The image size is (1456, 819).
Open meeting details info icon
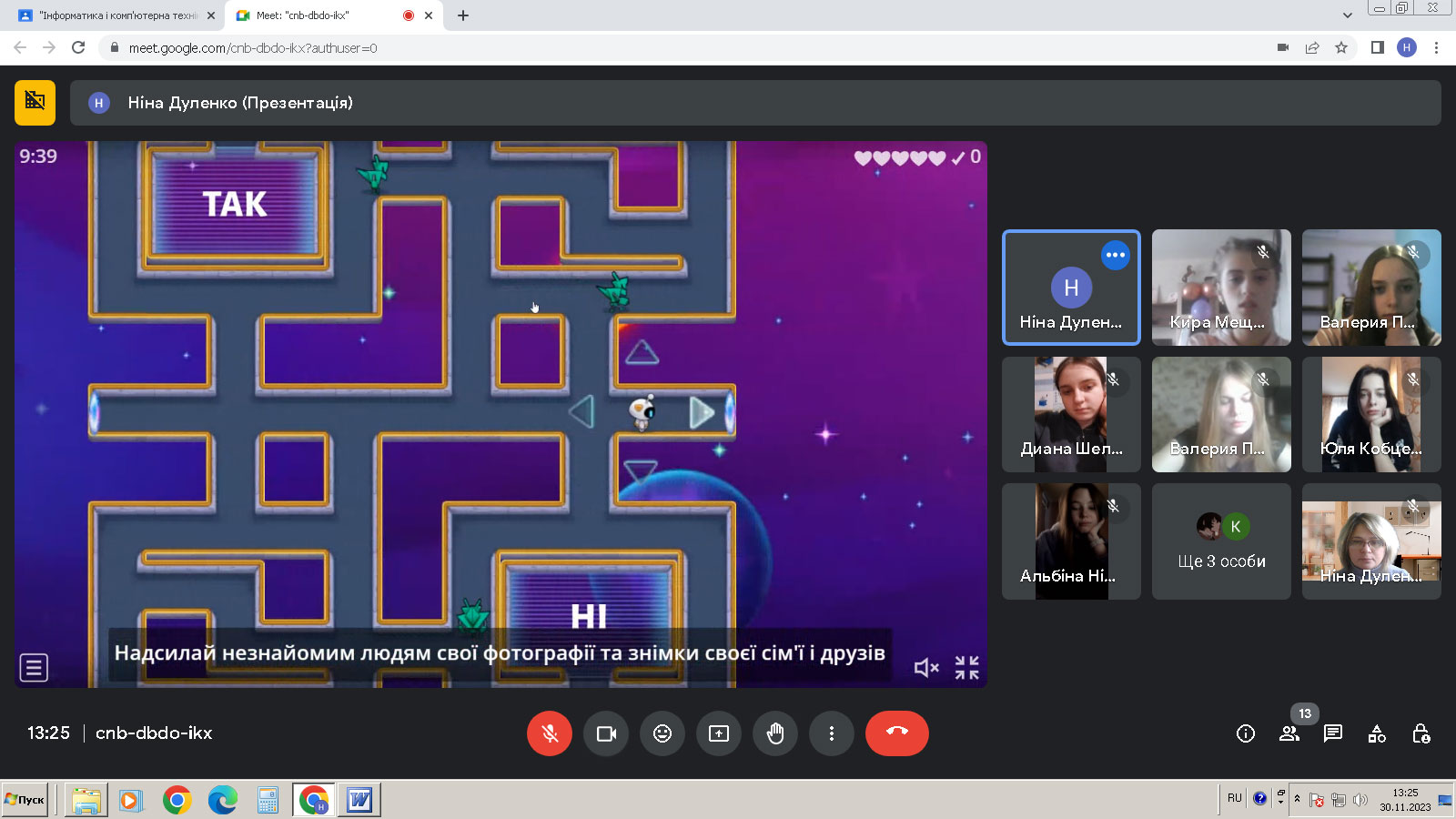(1246, 733)
